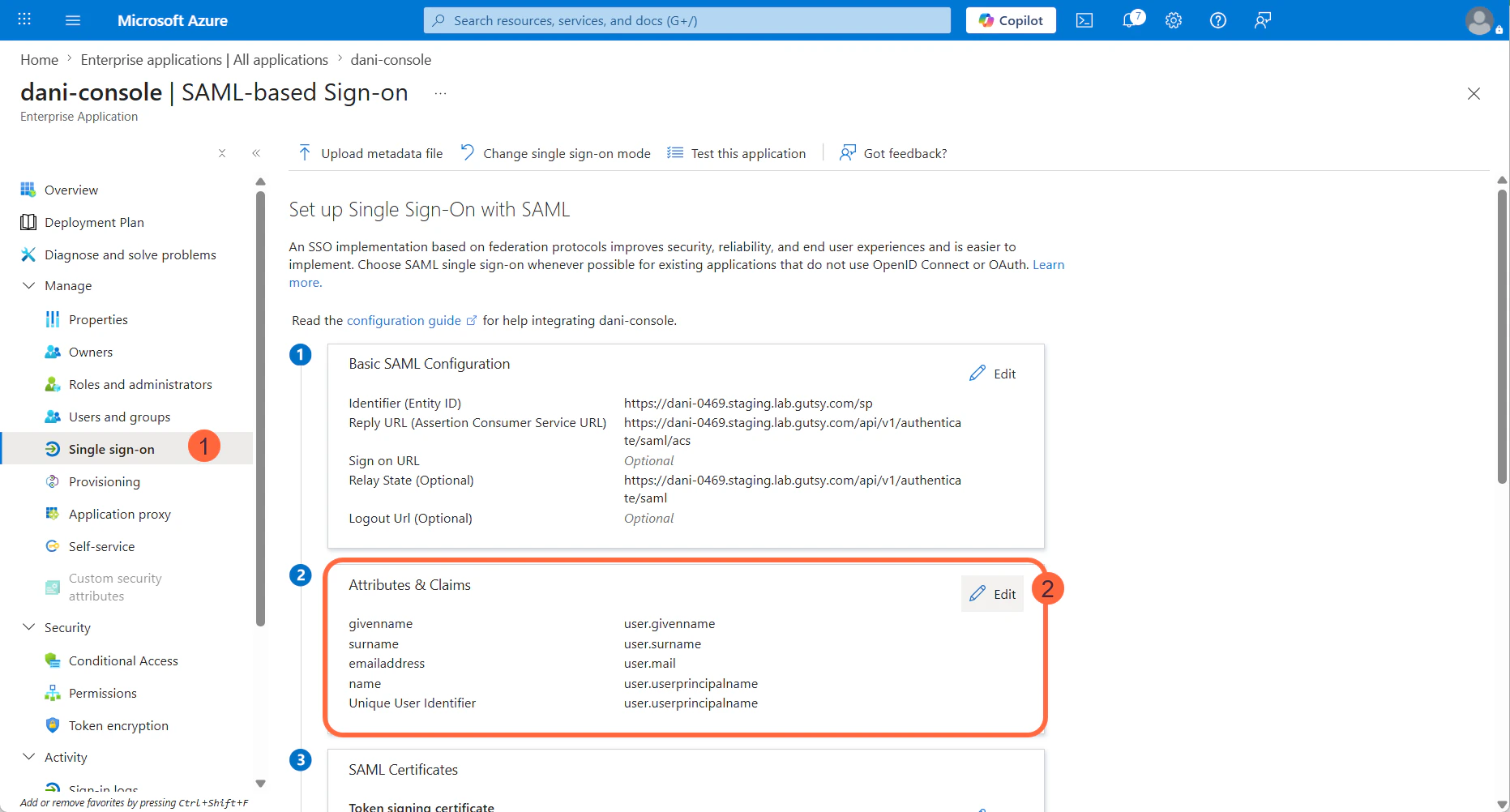Viewport: 1510px width, 812px height.
Task: Open the Azure apps grid launcher
Action: (24, 19)
